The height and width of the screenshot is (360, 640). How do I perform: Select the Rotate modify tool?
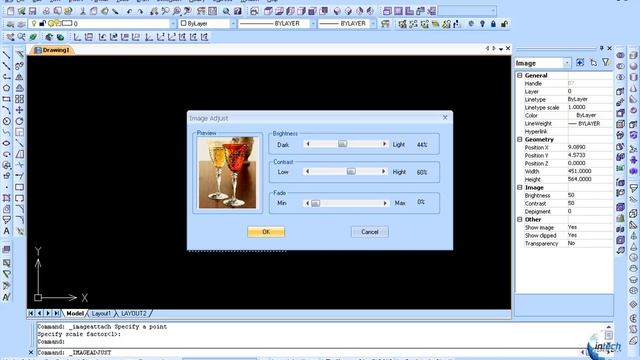tap(19, 121)
